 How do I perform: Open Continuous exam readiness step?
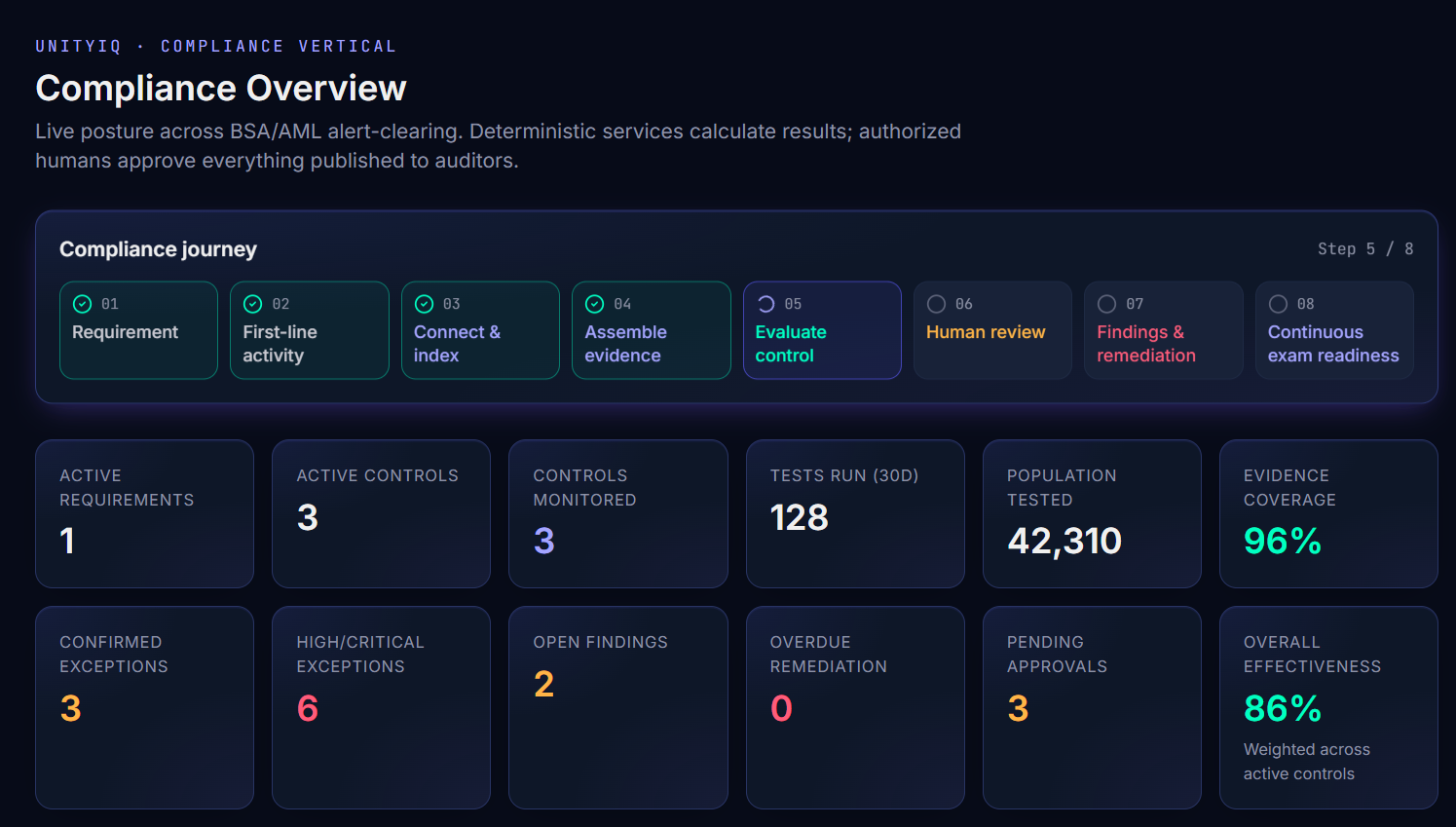(1334, 330)
